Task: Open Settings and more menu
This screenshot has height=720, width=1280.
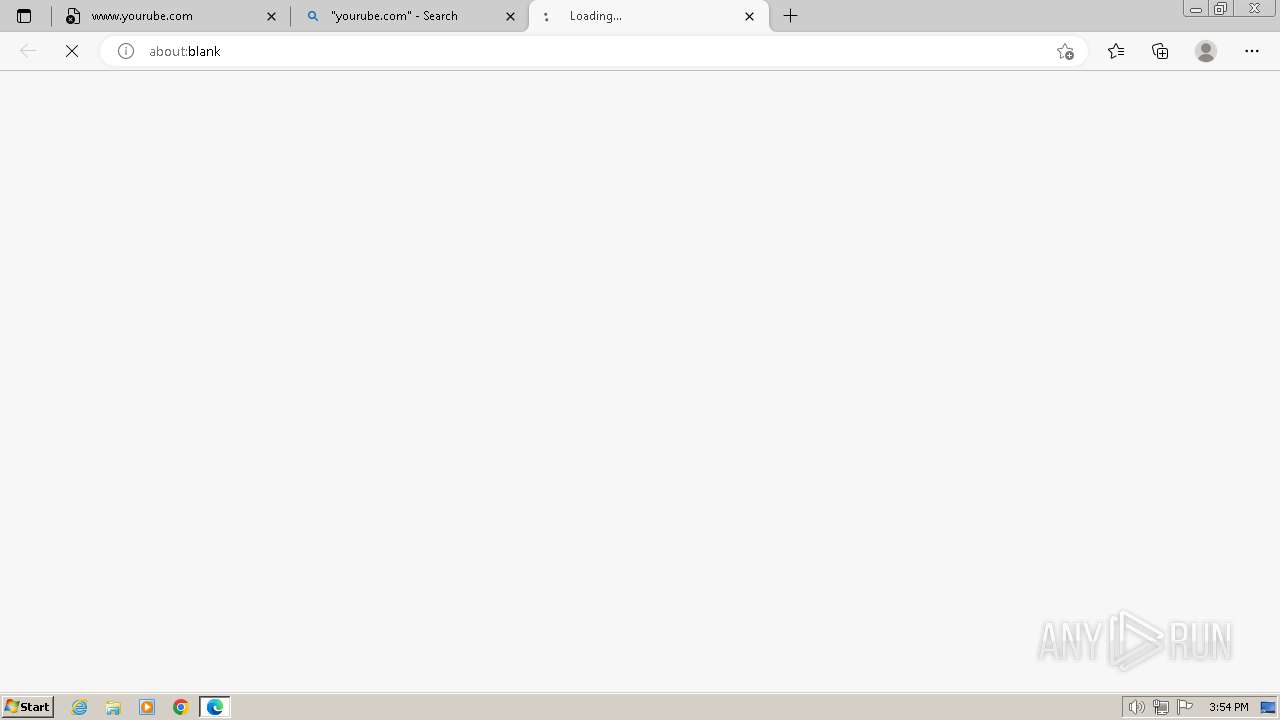Action: [1252, 51]
